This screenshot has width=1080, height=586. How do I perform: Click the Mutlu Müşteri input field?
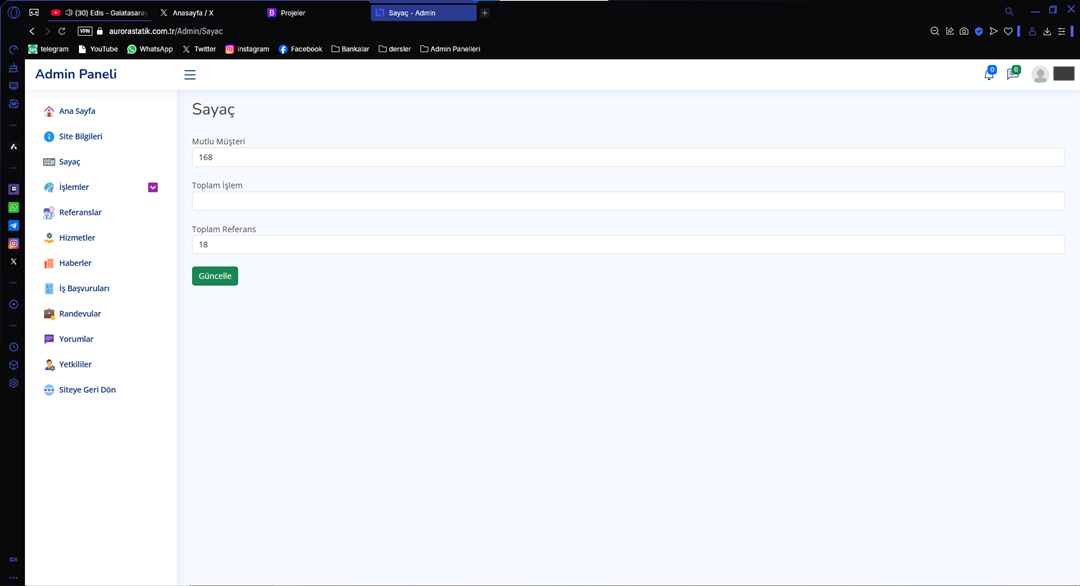coord(627,157)
